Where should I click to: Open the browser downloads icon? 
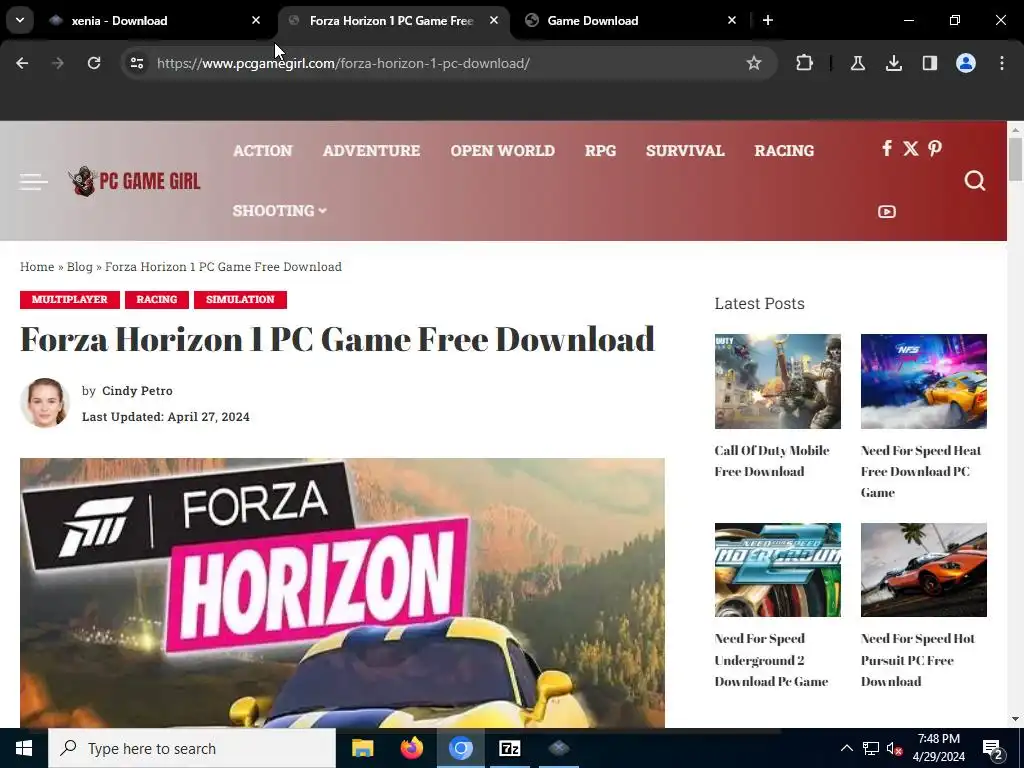pos(893,63)
